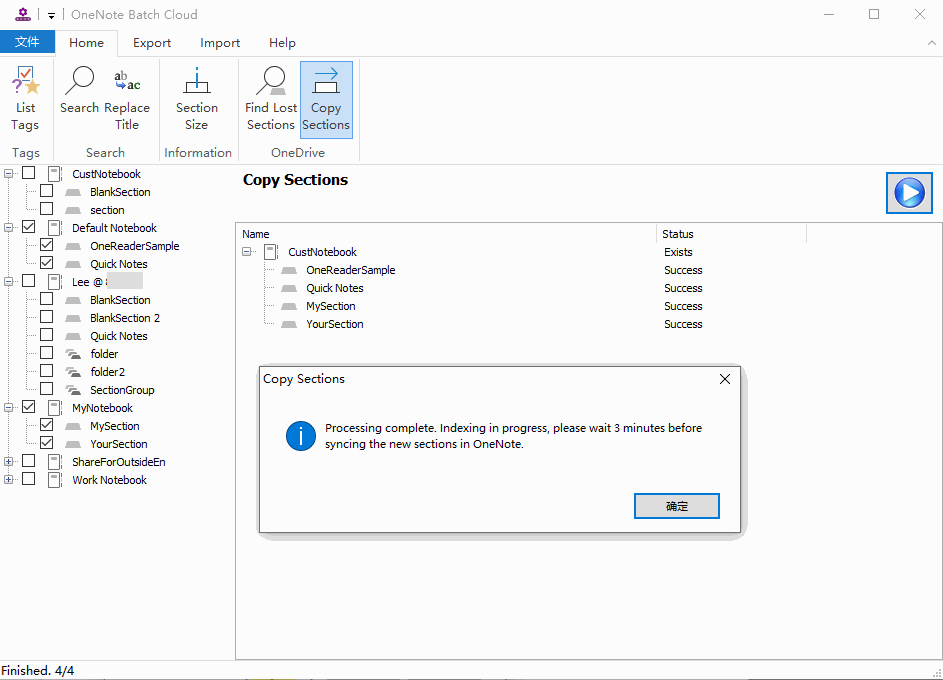Uncheck the OneReaderSample section checkbox
This screenshot has height=680, width=943.
tap(46, 245)
